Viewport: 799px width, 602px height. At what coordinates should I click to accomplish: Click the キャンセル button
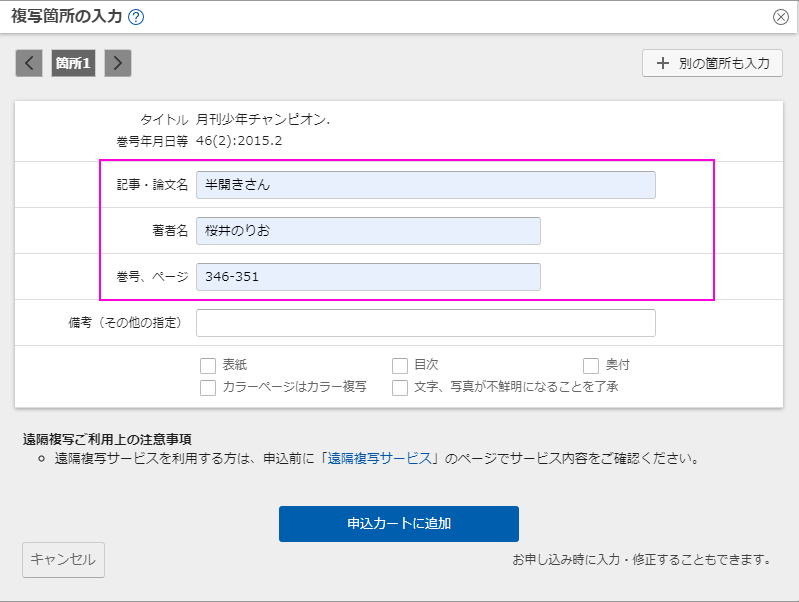tap(63, 560)
